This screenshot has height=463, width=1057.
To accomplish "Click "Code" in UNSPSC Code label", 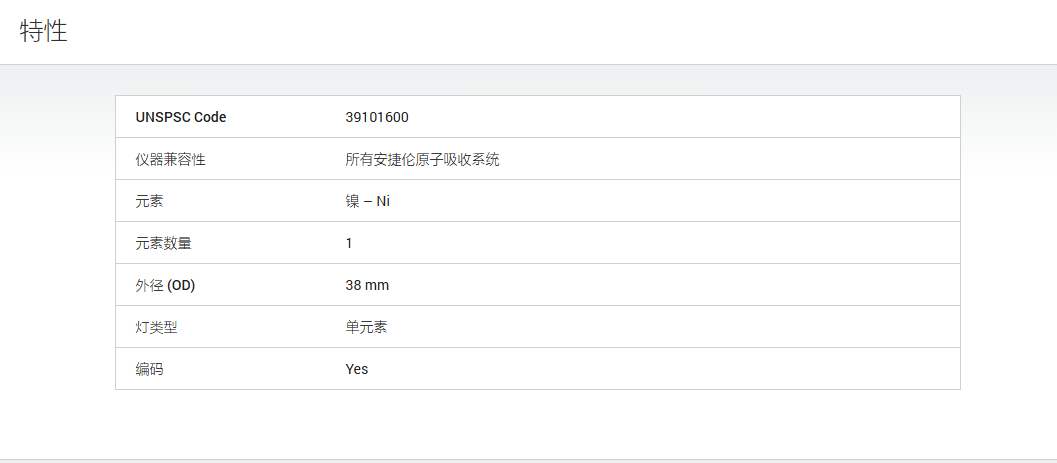I will [210, 117].
